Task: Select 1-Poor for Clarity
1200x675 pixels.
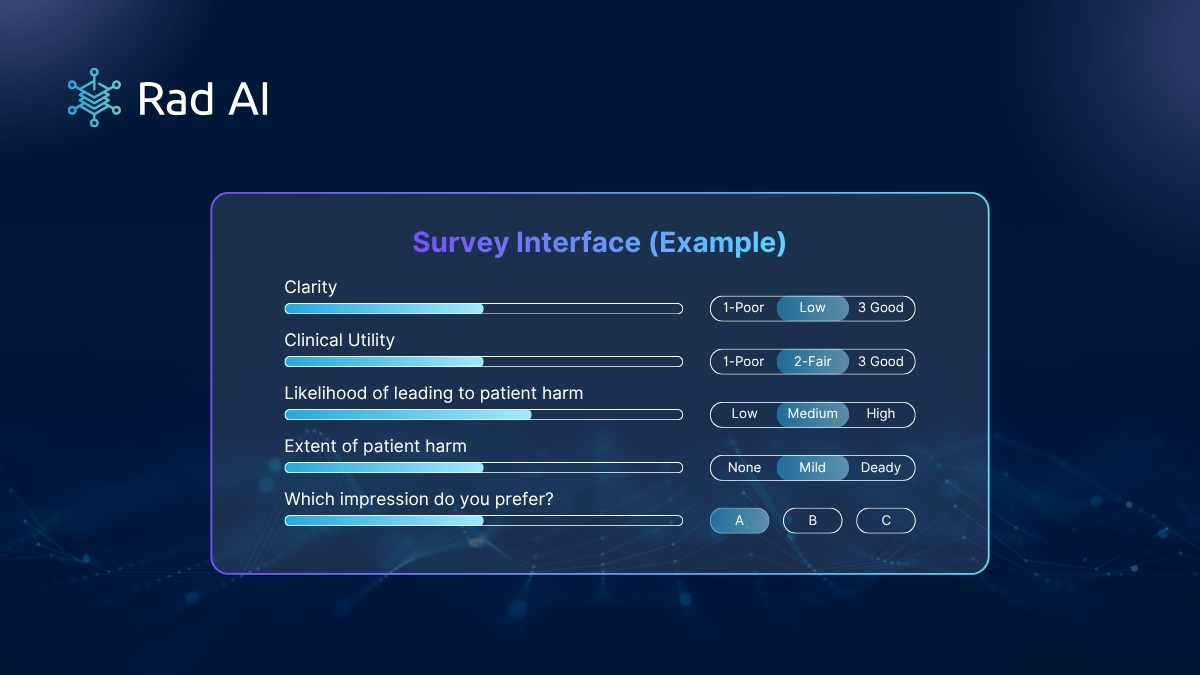Action: click(743, 308)
